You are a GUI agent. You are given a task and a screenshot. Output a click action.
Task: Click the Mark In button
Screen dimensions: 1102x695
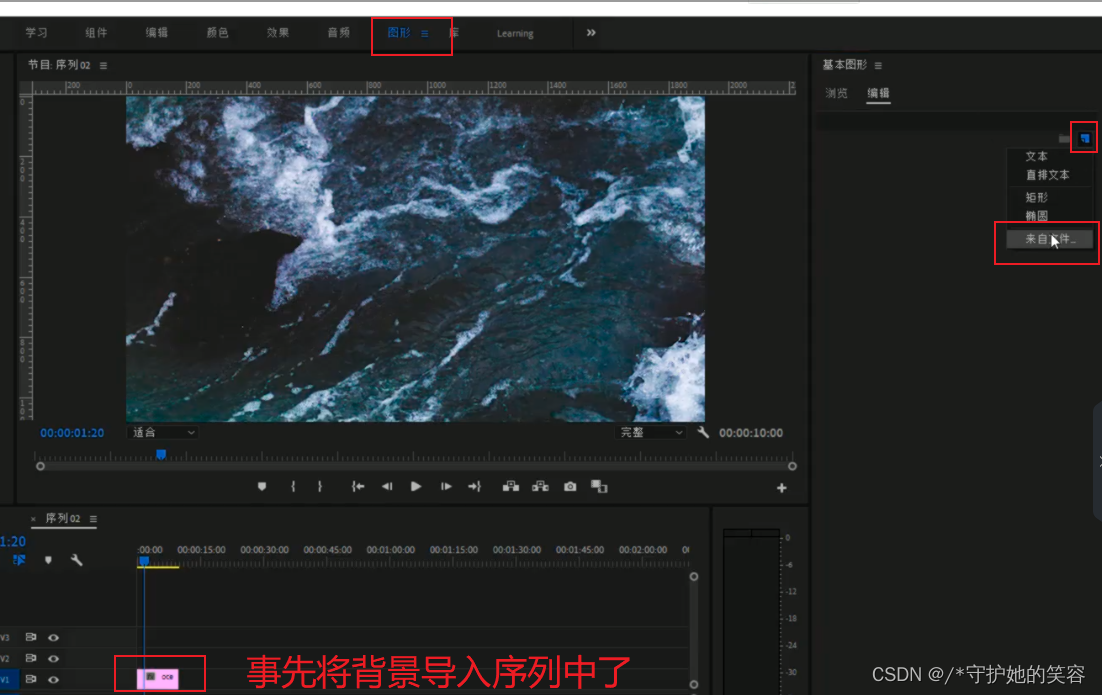(x=293, y=486)
